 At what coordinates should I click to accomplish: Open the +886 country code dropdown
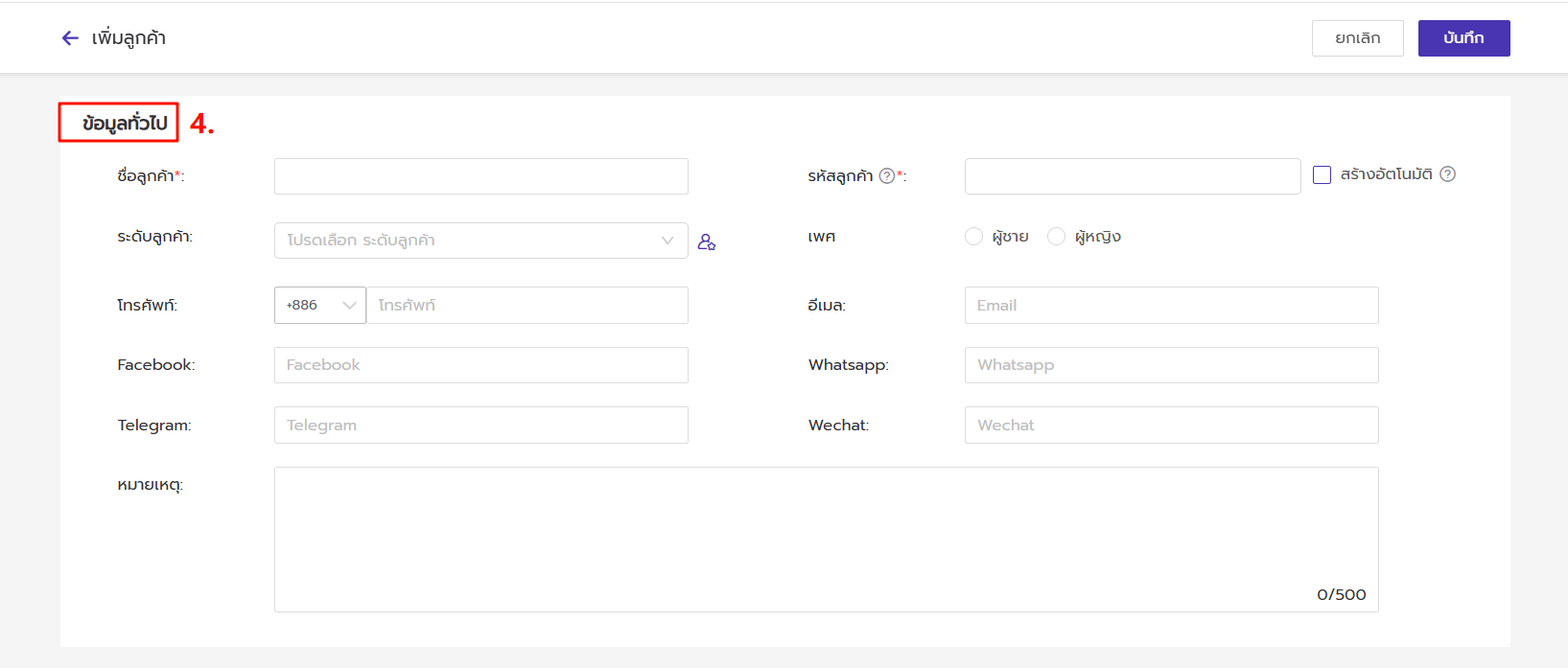pos(319,306)
